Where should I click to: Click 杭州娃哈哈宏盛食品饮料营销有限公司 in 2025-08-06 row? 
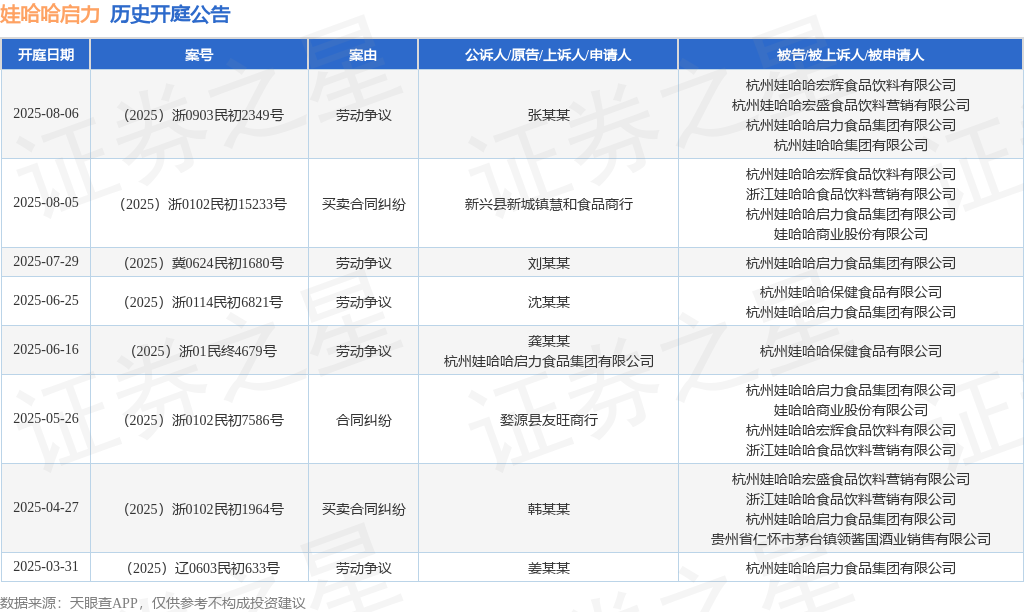850,105
